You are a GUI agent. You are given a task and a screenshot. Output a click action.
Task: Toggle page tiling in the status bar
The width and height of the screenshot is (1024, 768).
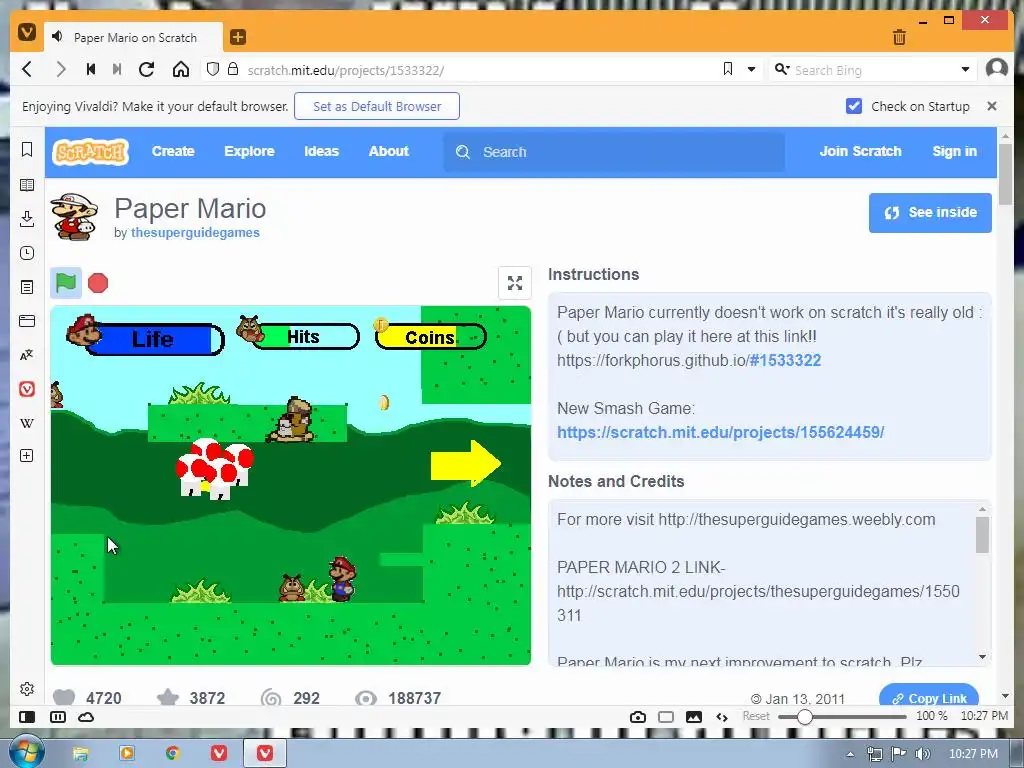coord(665,717)
